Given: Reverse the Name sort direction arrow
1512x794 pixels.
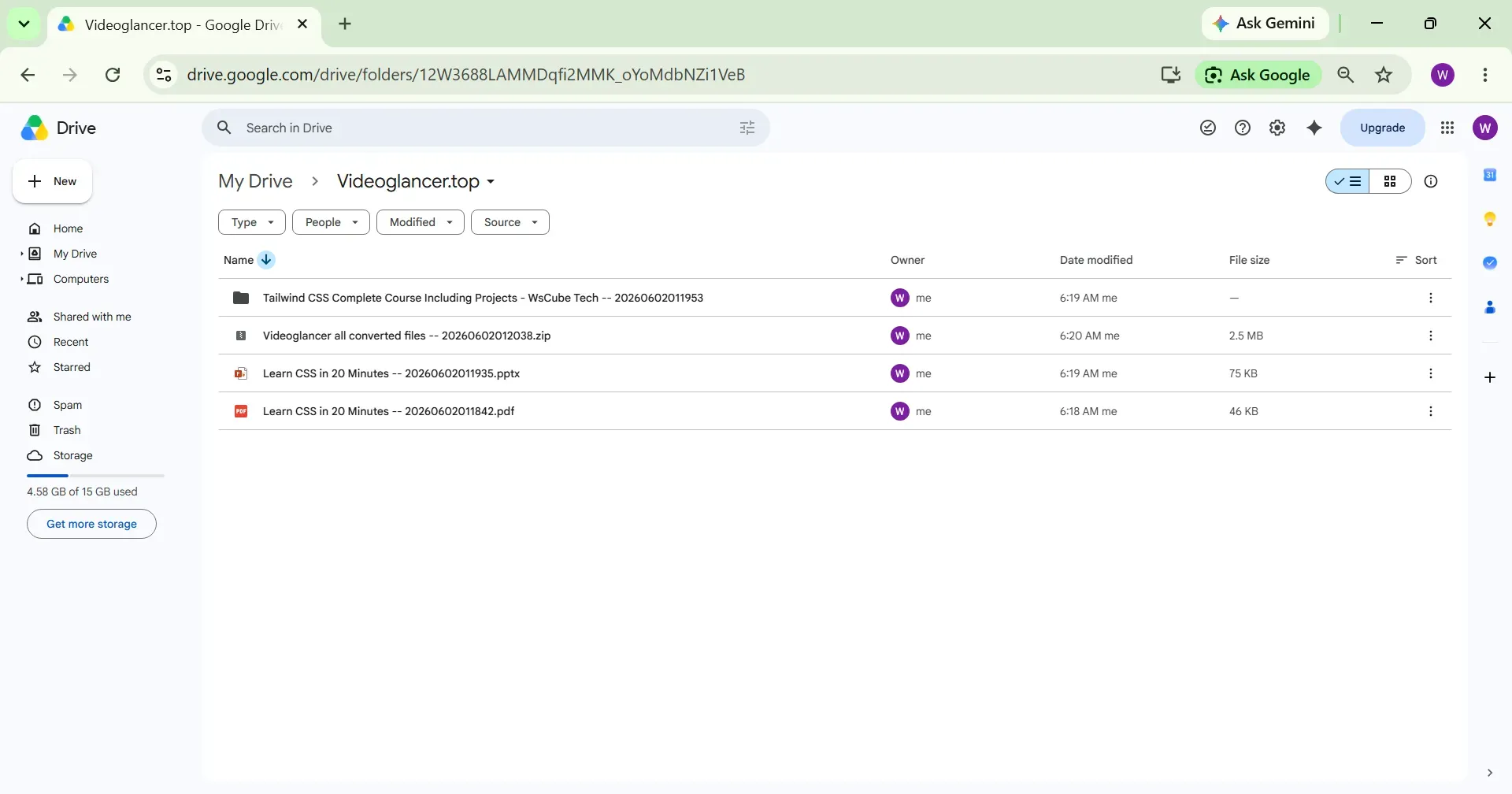Looking at the screenshot, I should pyautogui.click(x=266, y=260).
